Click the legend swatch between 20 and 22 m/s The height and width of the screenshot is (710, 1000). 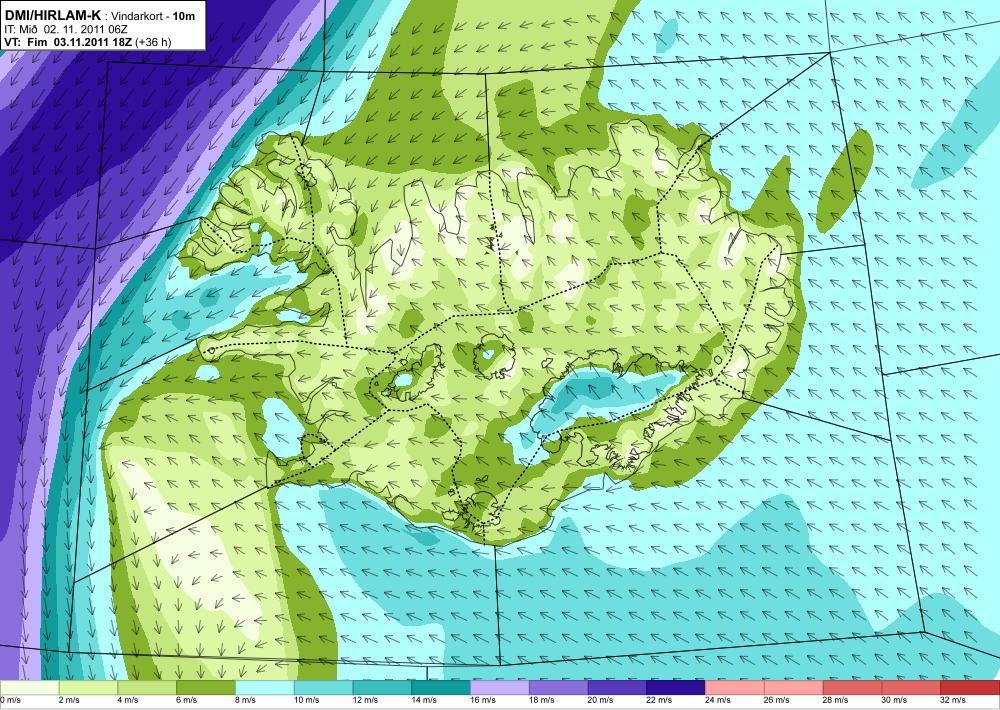617,688
